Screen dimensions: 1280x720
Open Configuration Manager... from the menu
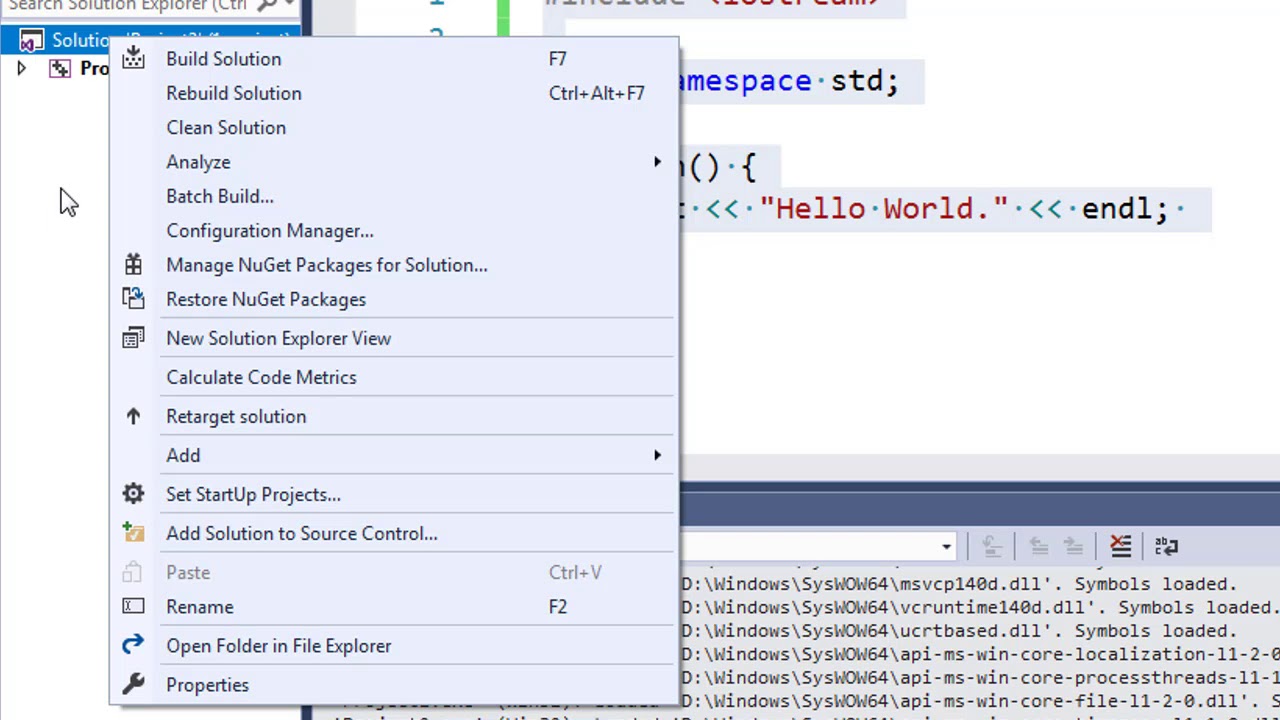pos(394,230)
